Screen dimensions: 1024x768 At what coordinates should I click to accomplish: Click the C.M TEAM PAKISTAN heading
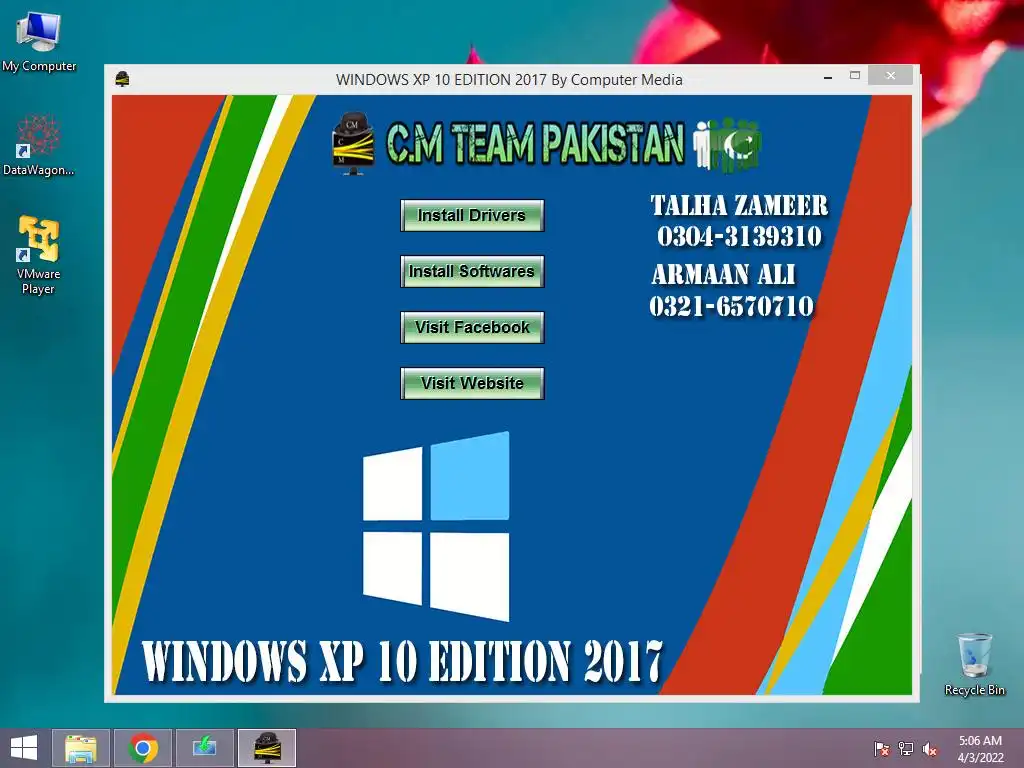coord(535,142)
